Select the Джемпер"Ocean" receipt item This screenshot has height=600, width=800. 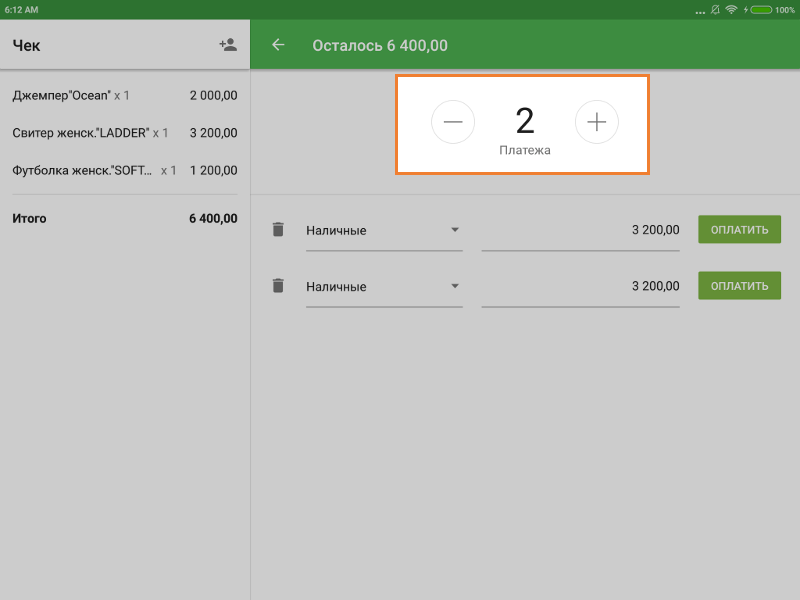click(x=125, y=95)
